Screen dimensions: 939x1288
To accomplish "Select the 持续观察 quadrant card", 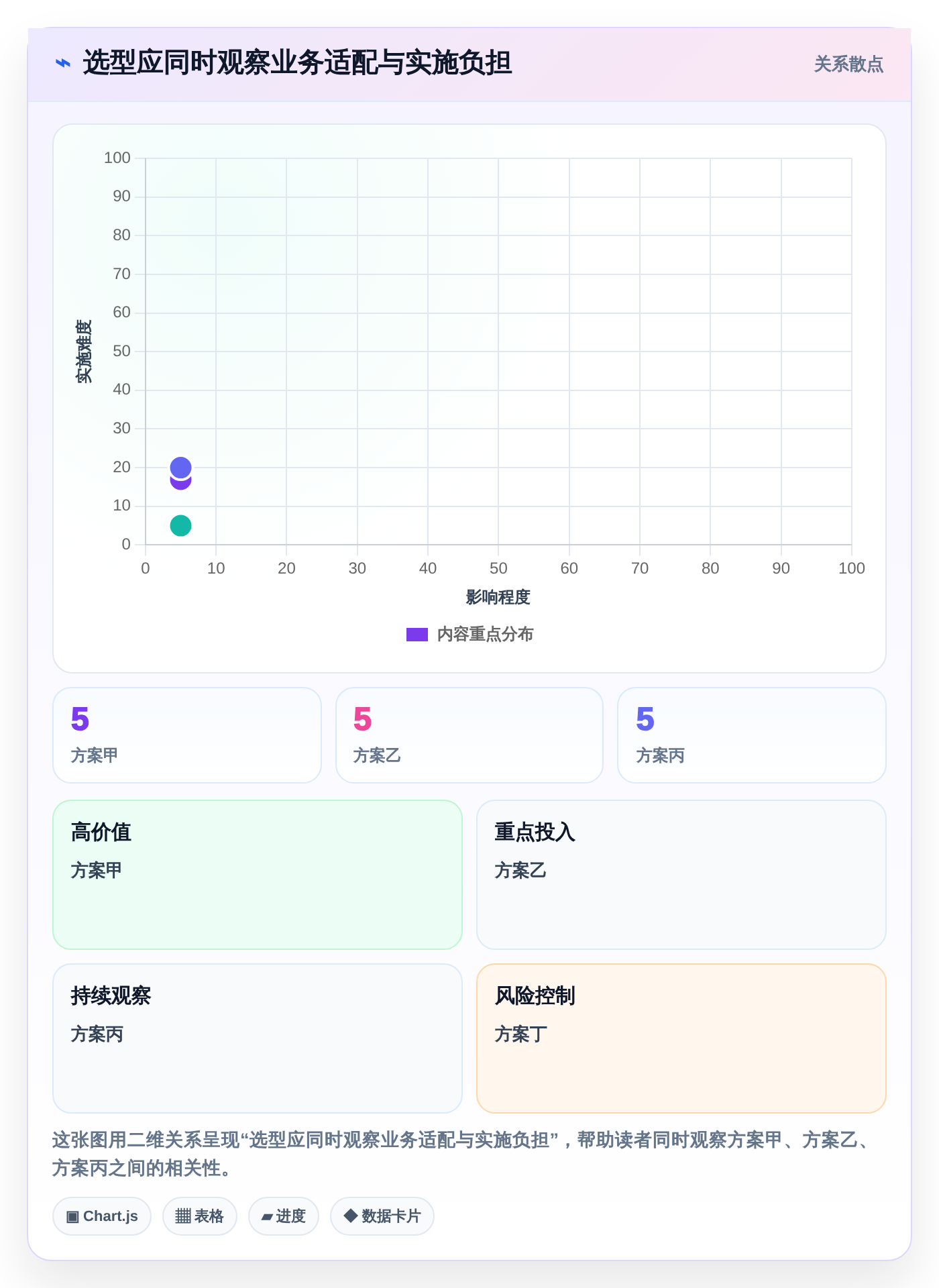I will click(258, 1038).
